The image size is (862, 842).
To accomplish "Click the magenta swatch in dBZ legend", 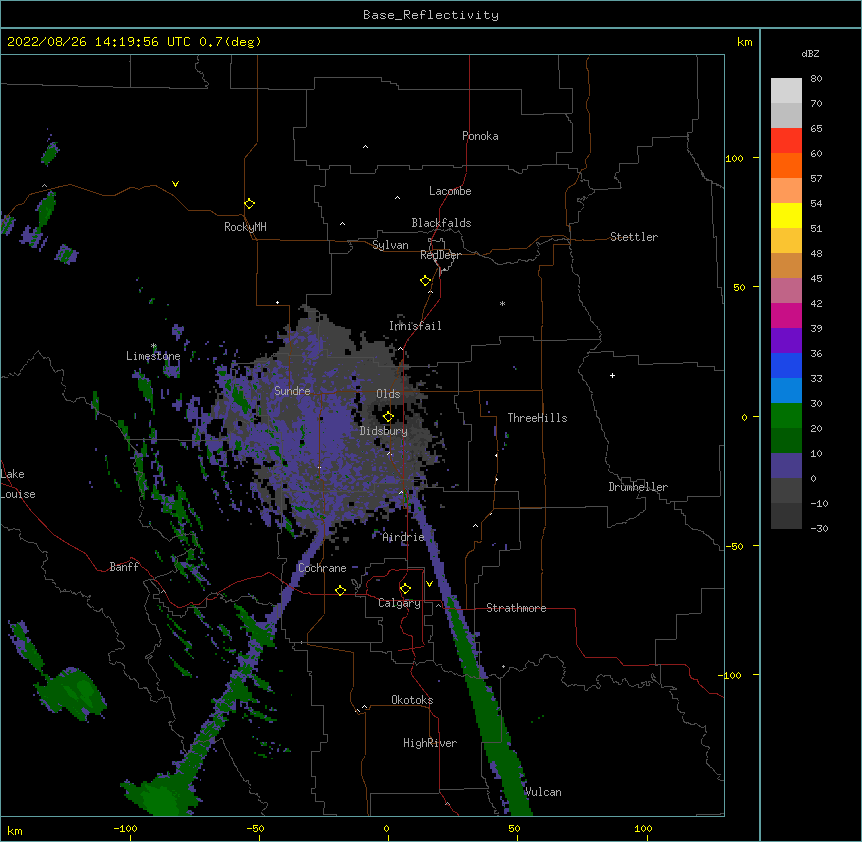I will pyautogui.click(x=786, y=315).
